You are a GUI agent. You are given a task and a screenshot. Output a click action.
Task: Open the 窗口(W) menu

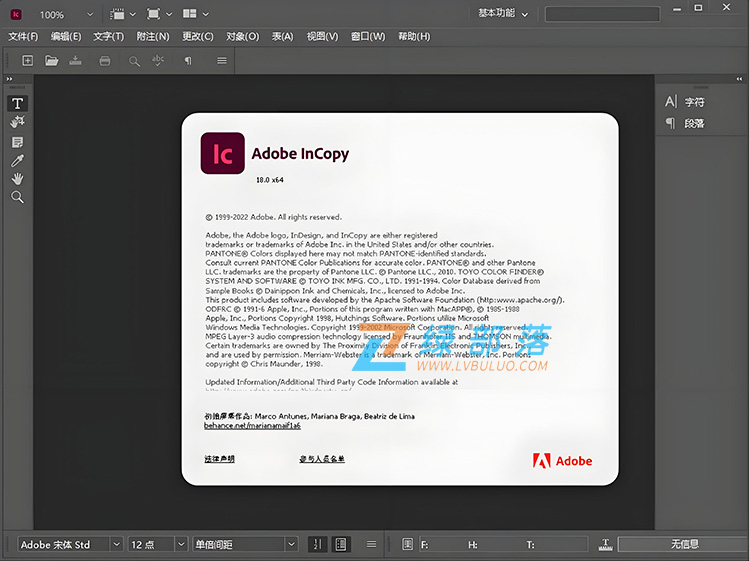coord(368,36)
